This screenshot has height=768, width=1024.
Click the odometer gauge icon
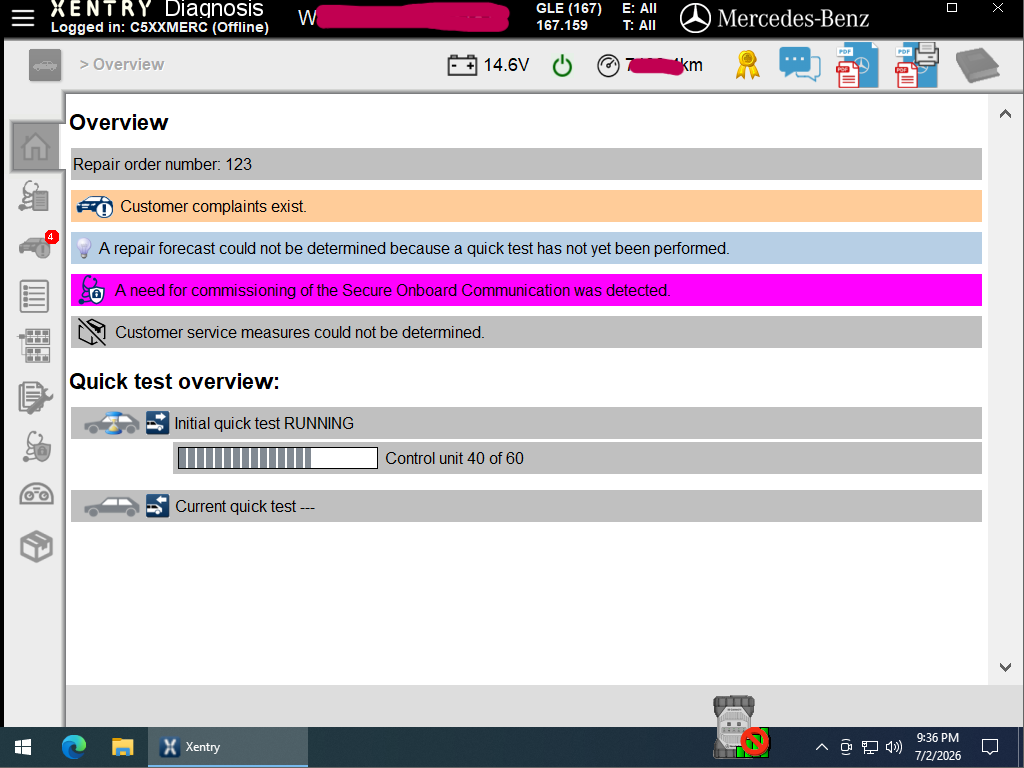(608, 65)
